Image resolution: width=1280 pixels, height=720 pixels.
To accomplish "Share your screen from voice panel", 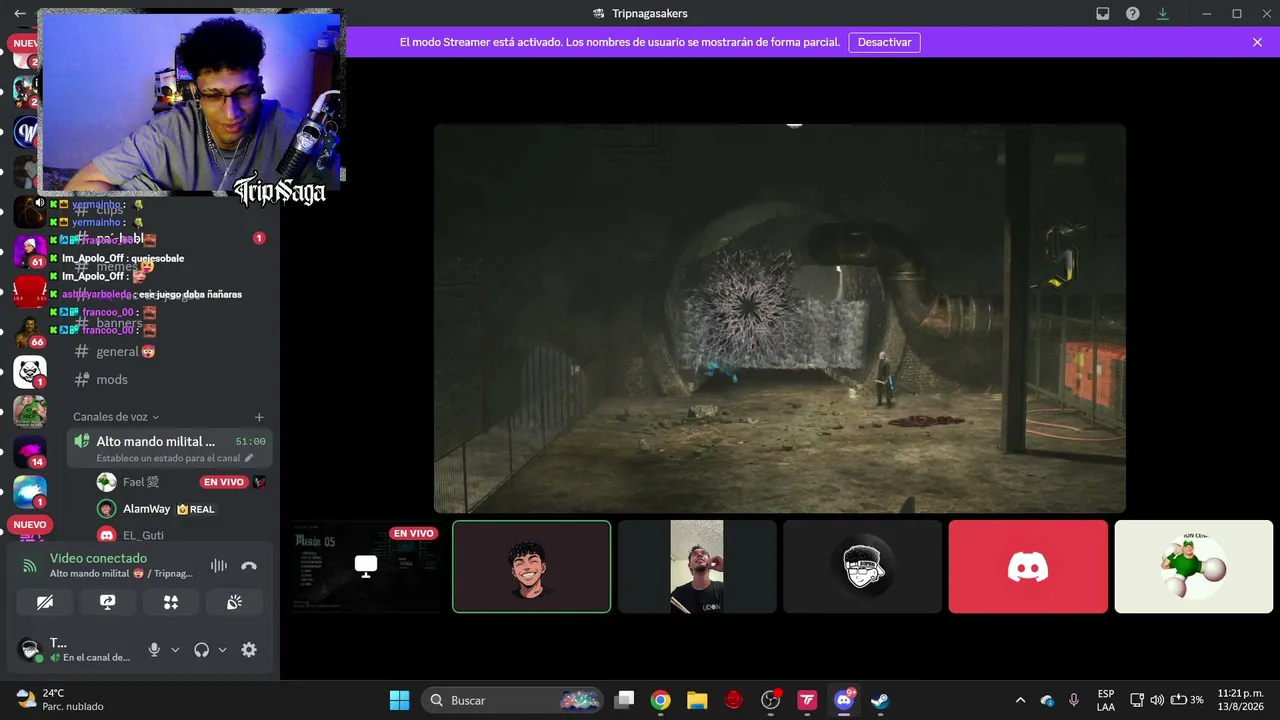I will (x=108, y=602).
